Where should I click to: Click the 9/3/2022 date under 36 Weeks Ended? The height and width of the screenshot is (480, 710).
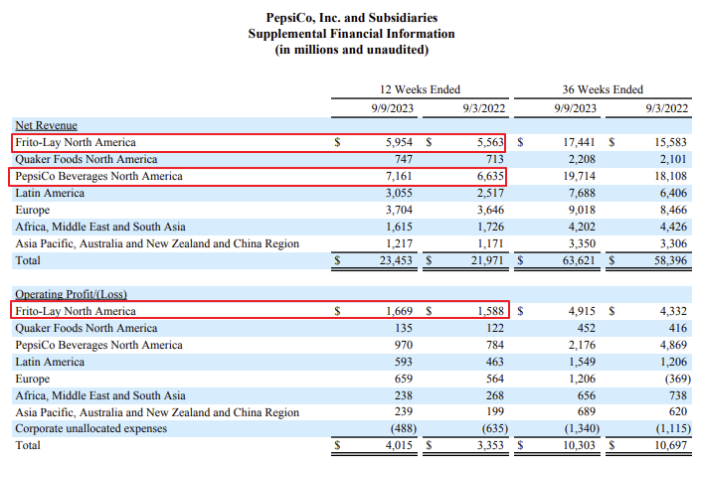(x=667, y=108)
